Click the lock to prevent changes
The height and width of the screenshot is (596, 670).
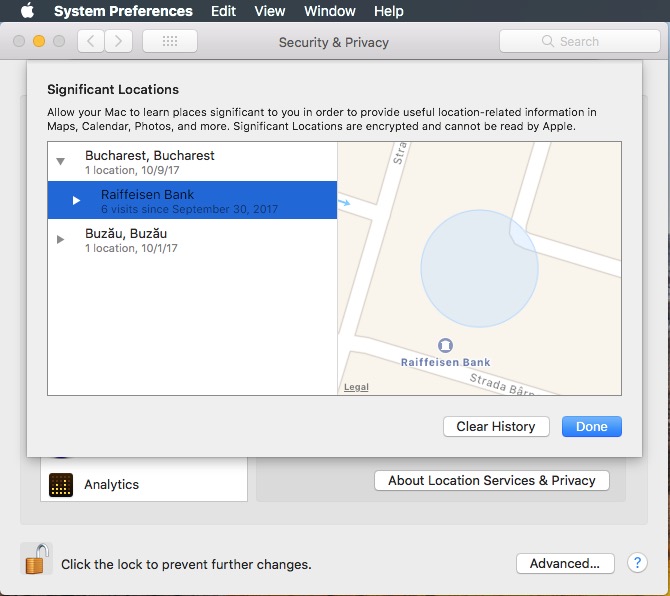36,559
